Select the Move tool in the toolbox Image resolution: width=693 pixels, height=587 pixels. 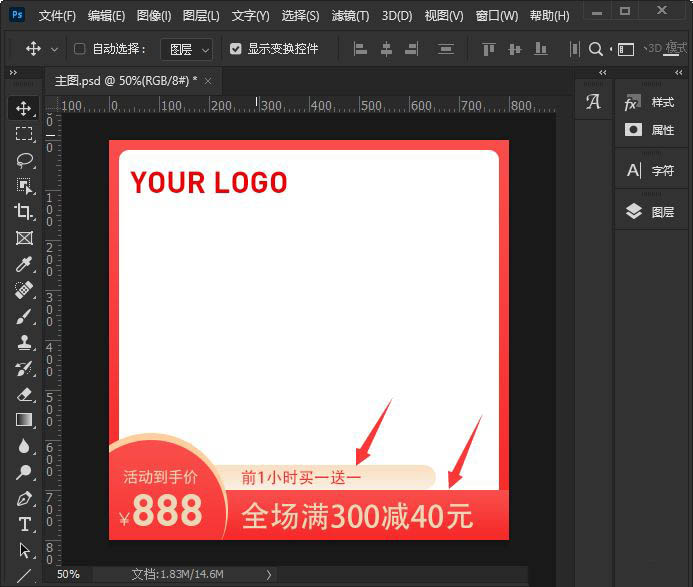coord(24,108)
